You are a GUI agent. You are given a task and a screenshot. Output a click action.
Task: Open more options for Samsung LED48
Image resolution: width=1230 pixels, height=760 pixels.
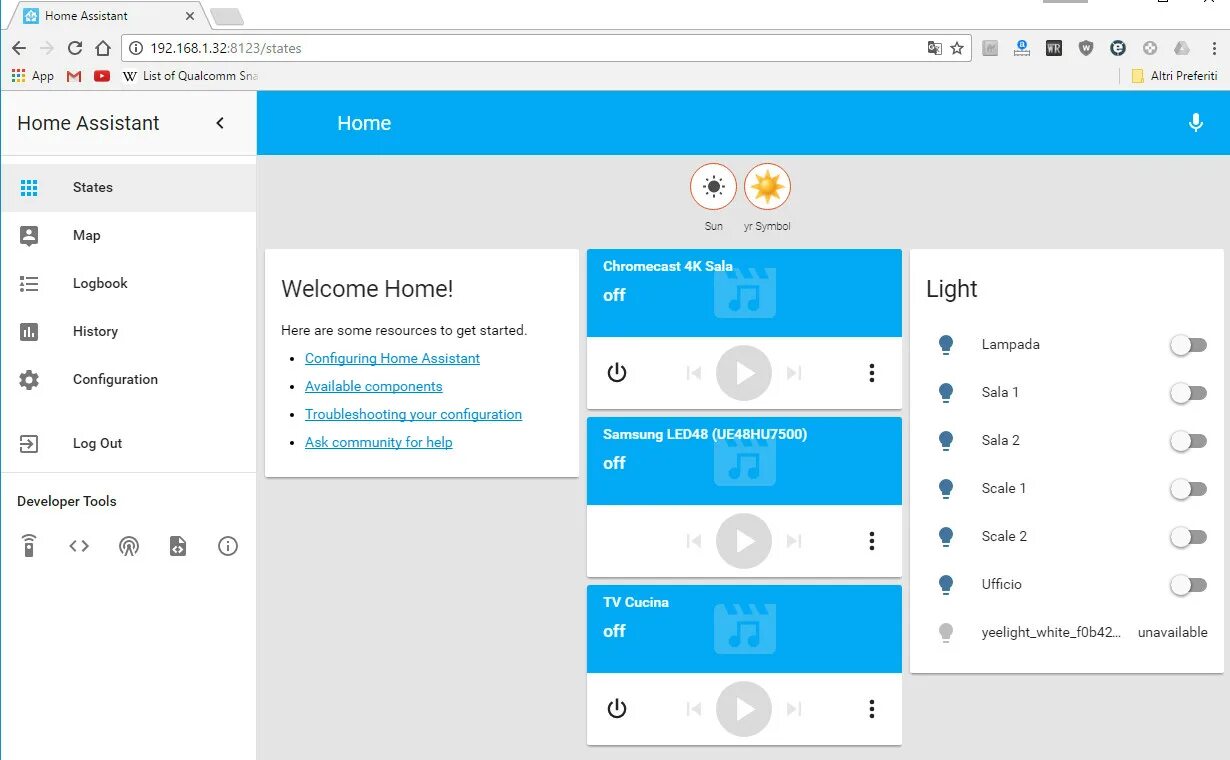coord(872,541)
